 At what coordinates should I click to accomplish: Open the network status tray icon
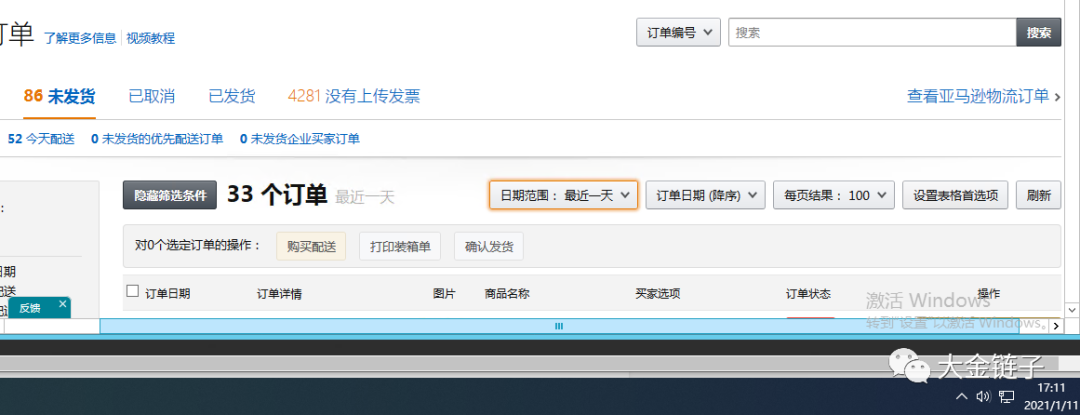(1006, 396)
